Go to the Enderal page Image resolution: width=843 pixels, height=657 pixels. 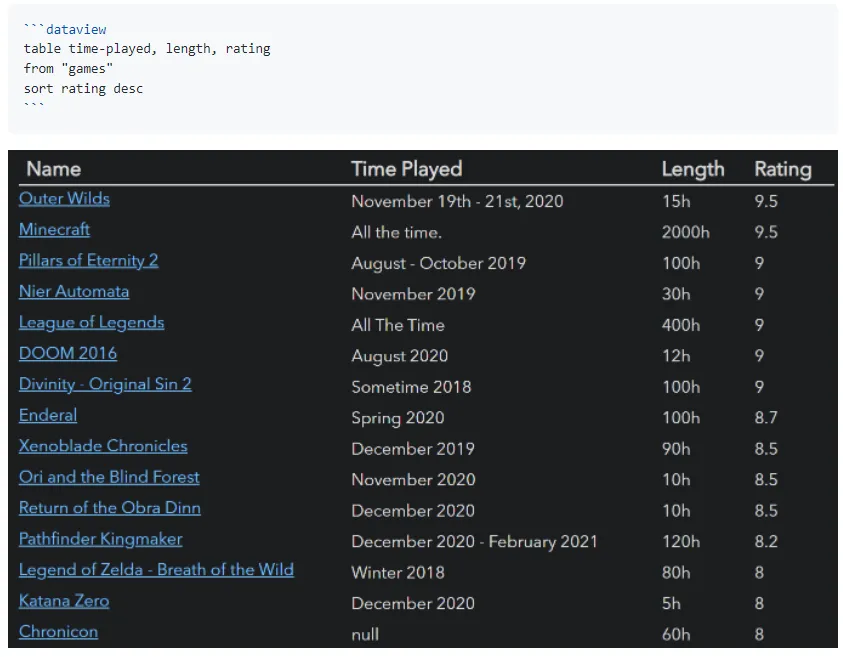tap(47, 416)
